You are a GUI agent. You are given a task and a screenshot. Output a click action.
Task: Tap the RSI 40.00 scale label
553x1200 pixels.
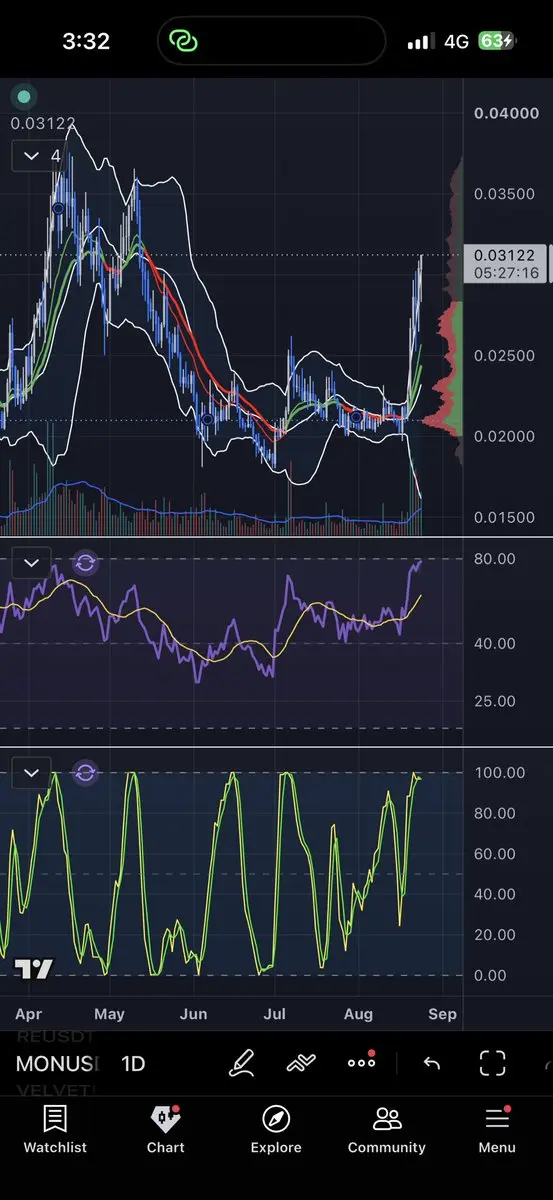click(x=494, y=643)
